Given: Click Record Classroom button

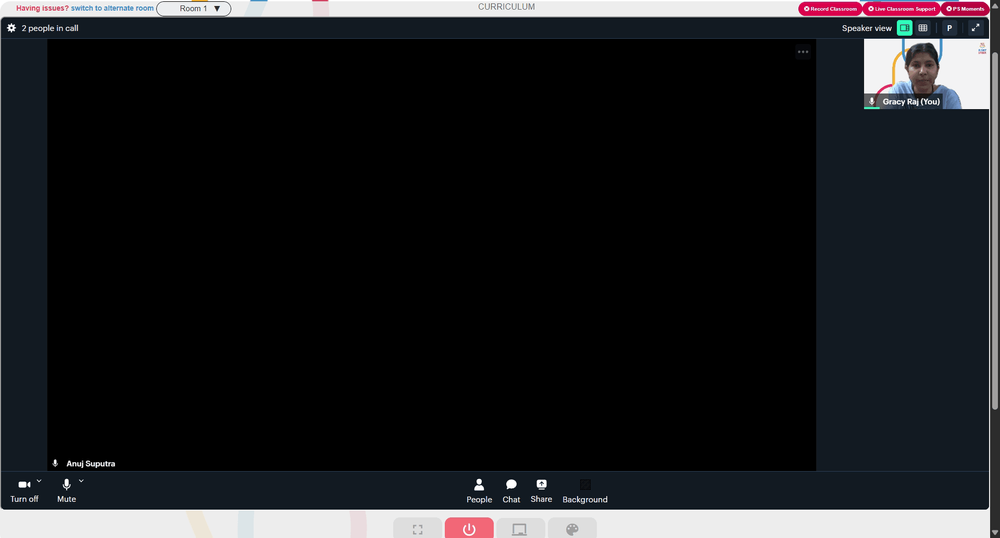Looking at the screenshot, I should [x=830, y=9].
